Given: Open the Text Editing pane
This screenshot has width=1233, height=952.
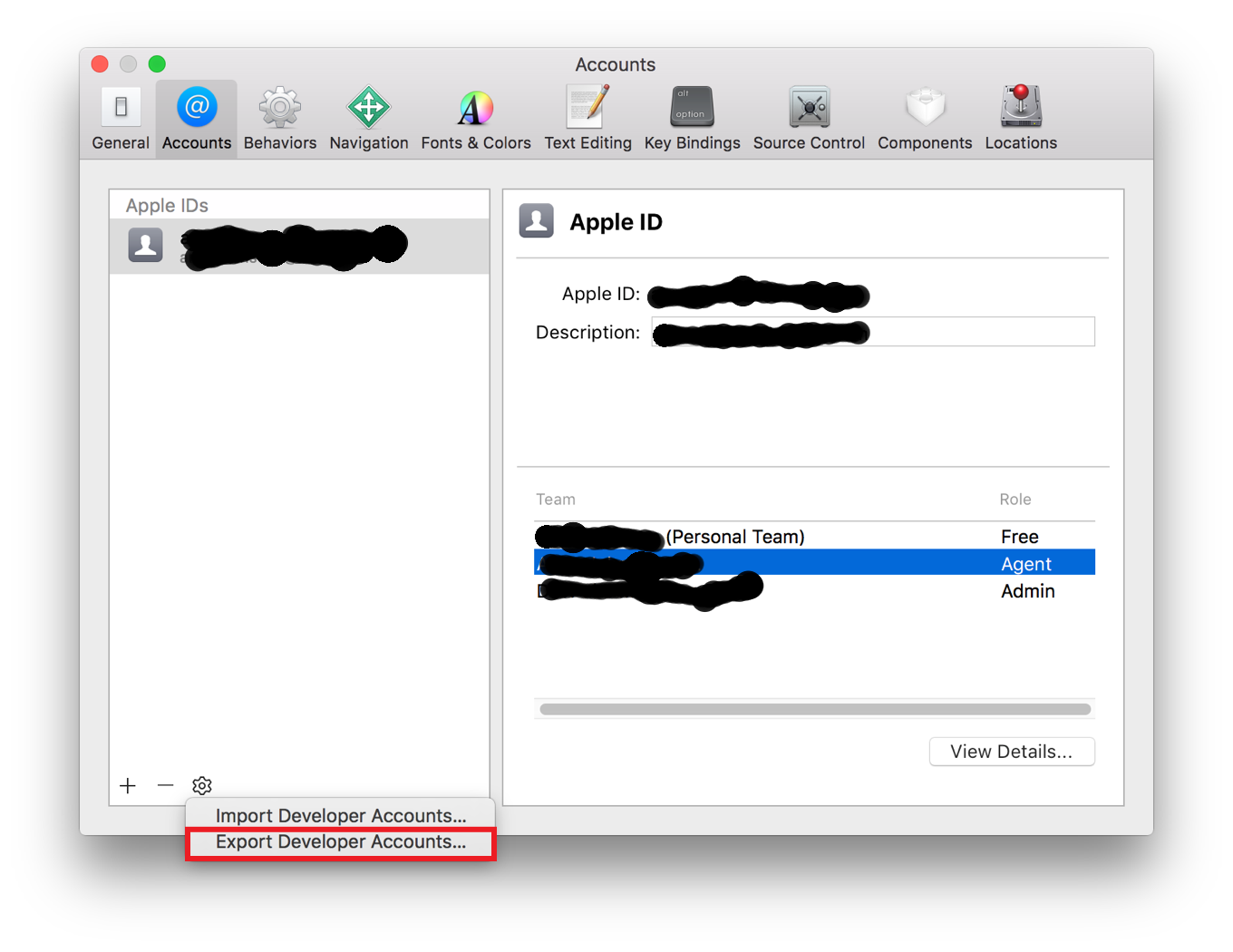Looking at the screenshot, I should pyautogui.click(x=587, y=119).
